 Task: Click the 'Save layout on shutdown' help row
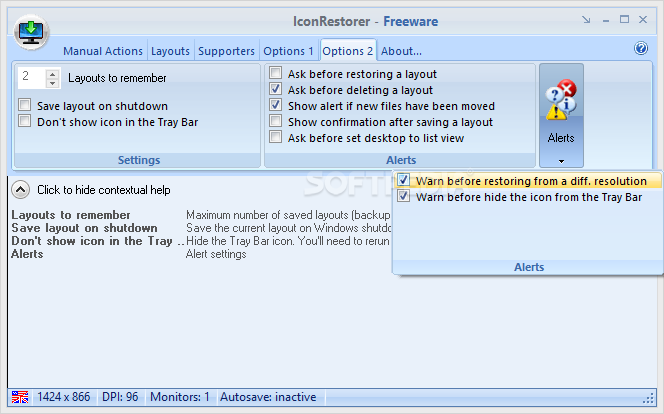201,228
